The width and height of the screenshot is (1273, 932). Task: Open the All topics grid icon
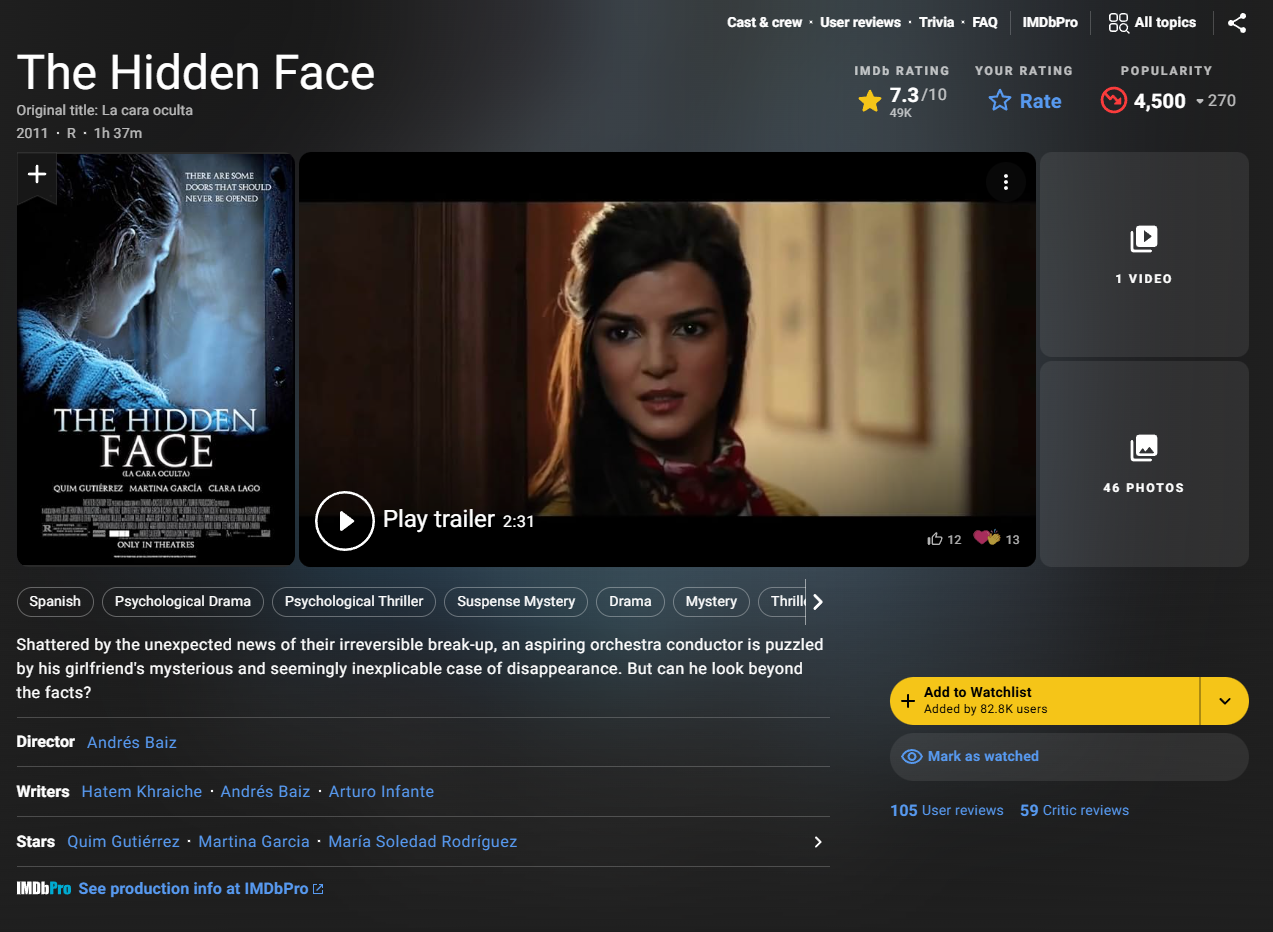(x=1118, y=23)
